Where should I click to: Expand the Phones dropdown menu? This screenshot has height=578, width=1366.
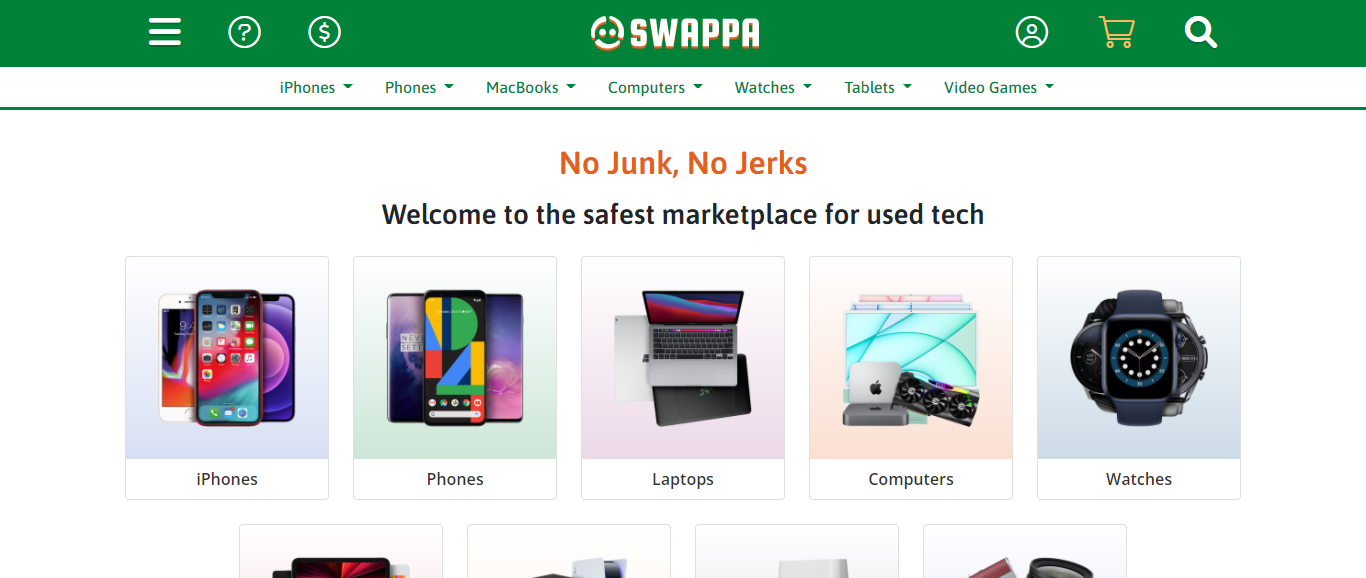coord(419,88)
